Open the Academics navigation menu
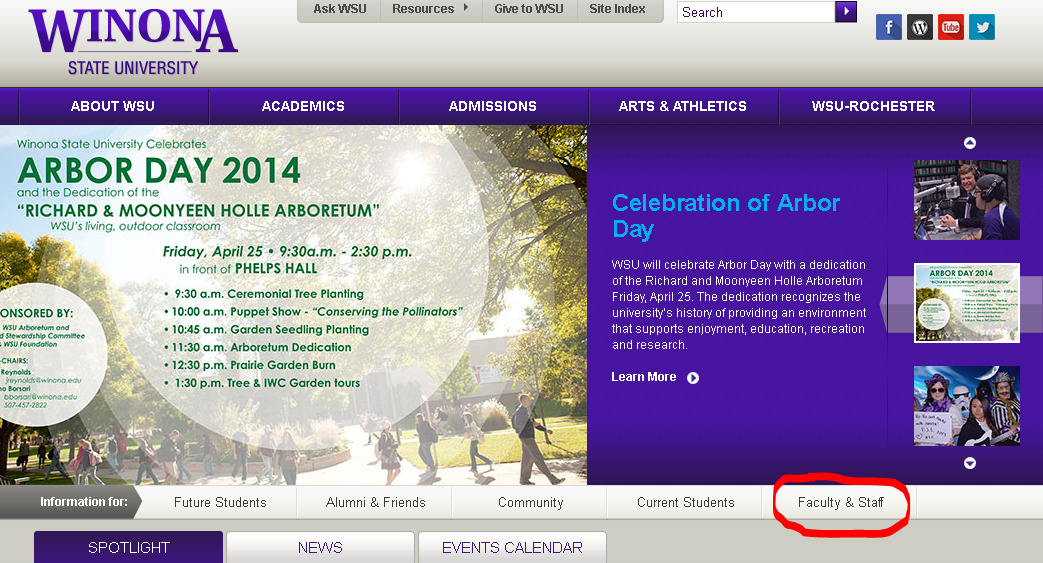 (x=303, y=106)
